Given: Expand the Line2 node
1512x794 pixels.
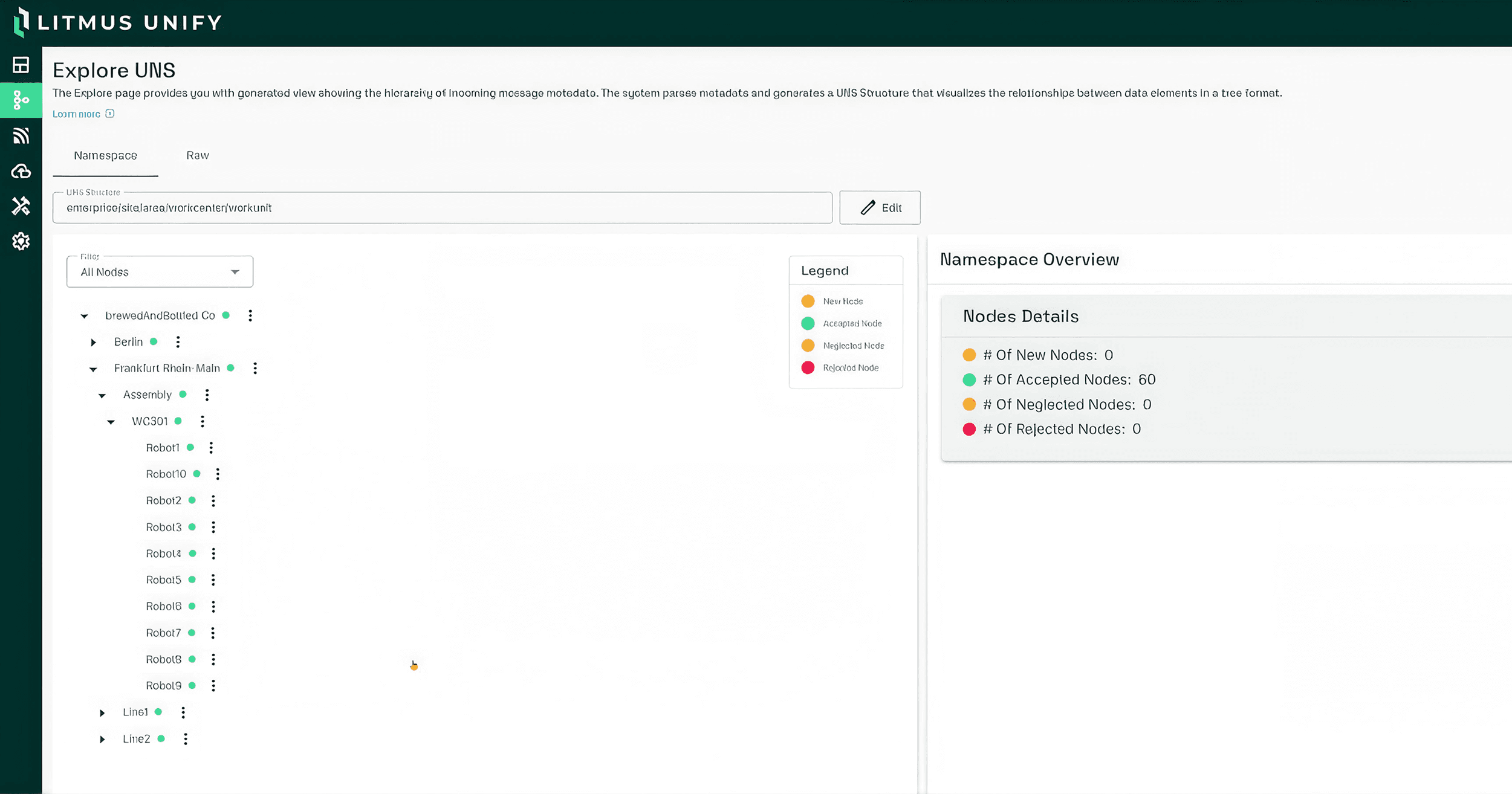Looking at the screenshot, I should 102,740.
